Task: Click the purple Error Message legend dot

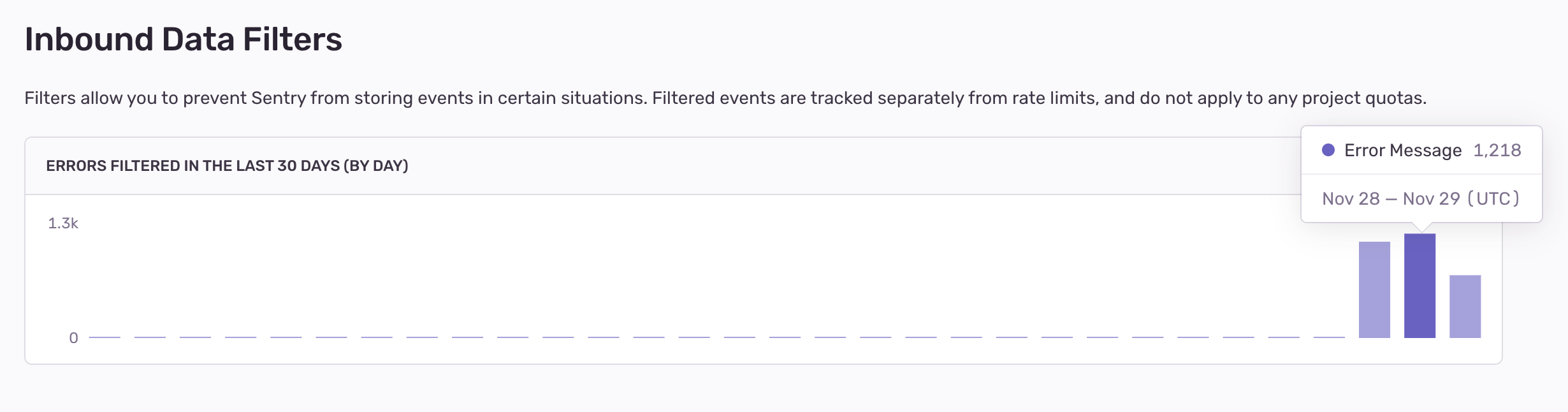Action: click(1328, 151)
